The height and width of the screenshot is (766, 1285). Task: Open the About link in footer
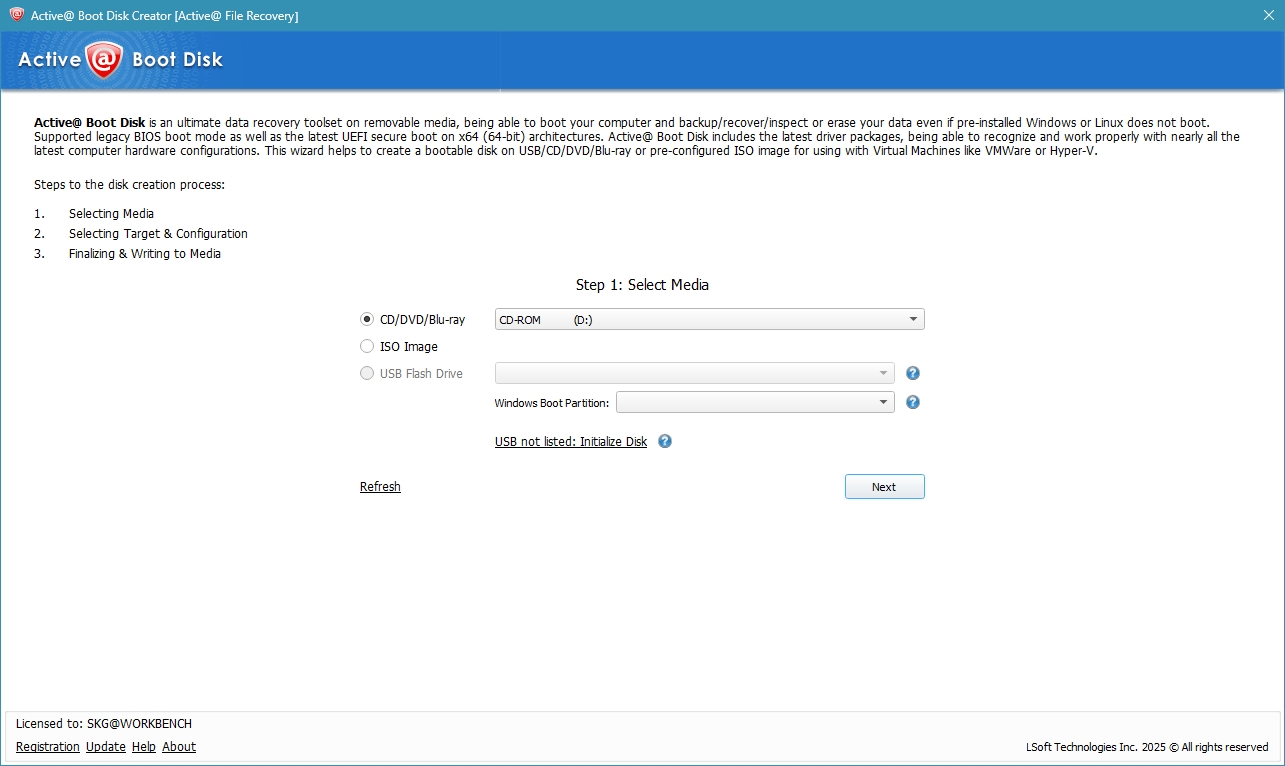coord(179,747)
